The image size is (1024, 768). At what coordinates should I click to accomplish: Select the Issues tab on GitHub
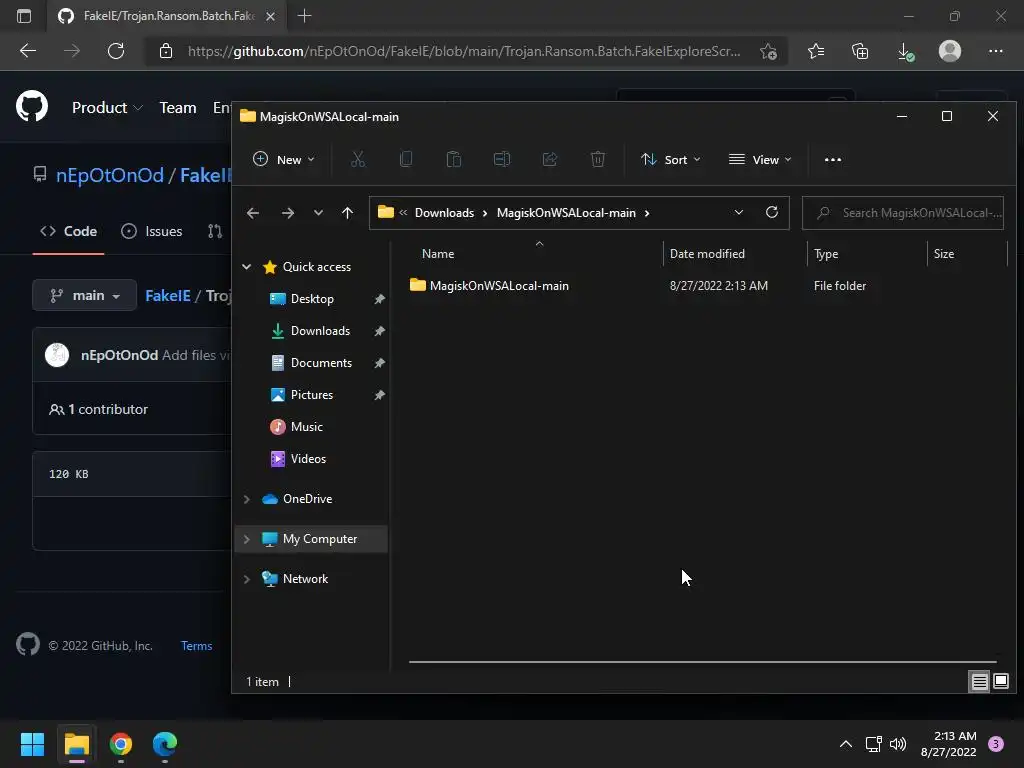point(152,231)
